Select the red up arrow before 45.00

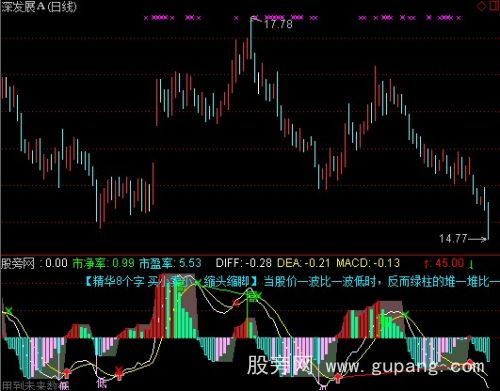(426, 264)
